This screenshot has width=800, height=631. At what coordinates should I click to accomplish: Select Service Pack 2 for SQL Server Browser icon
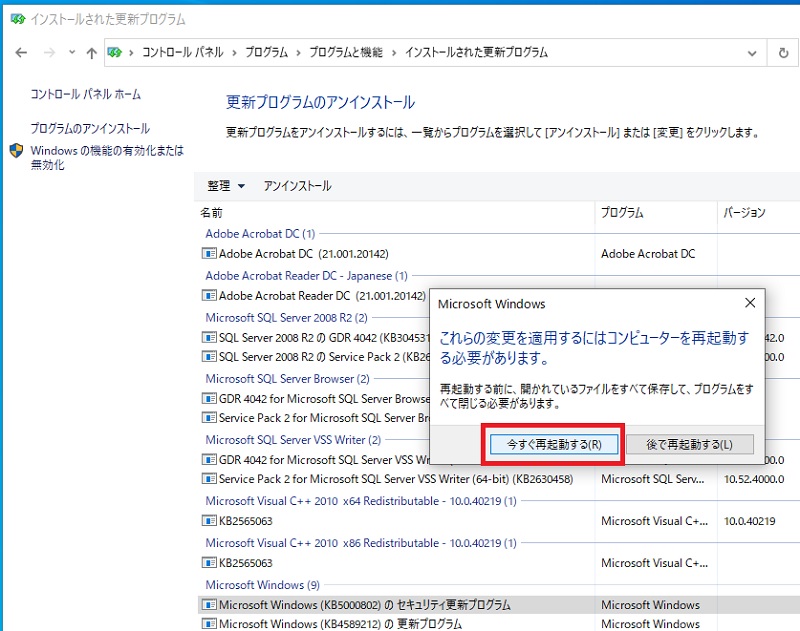pos(209,418)
